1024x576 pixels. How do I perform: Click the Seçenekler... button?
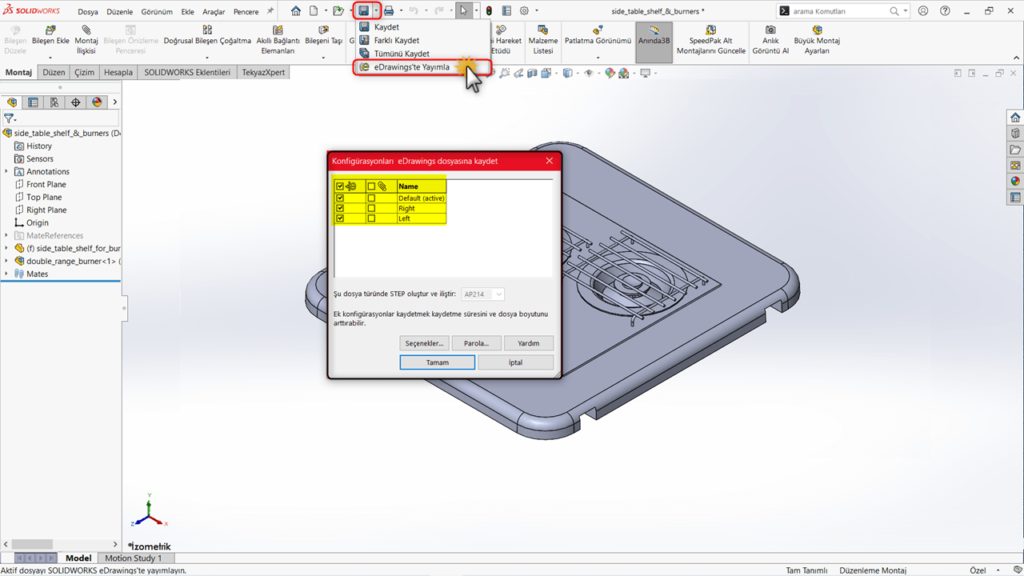pos(423,343)
